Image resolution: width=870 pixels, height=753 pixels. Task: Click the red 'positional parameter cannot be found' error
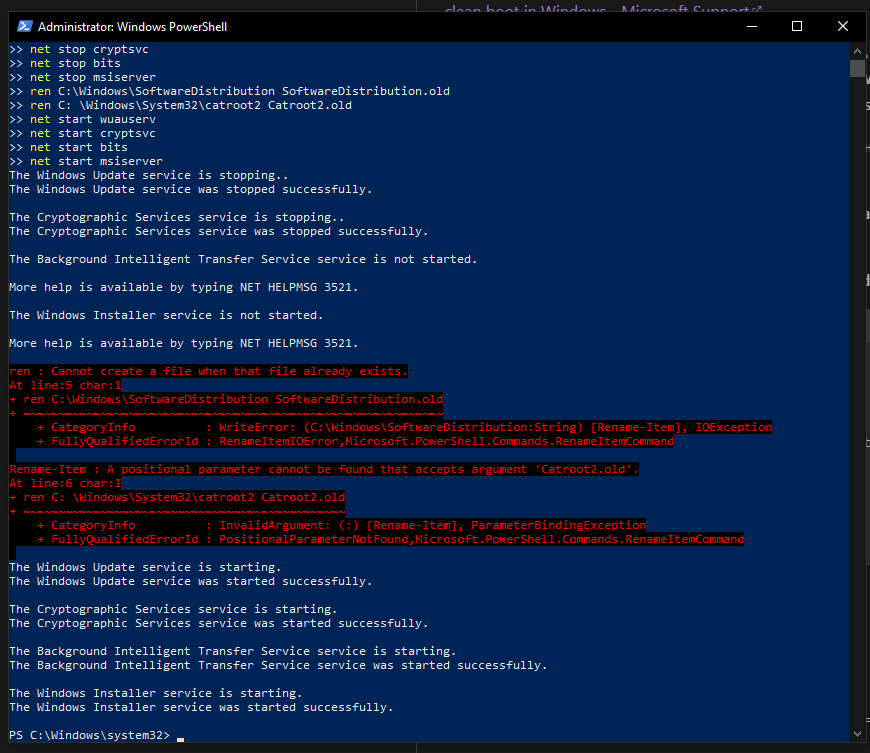click(324, 469)
